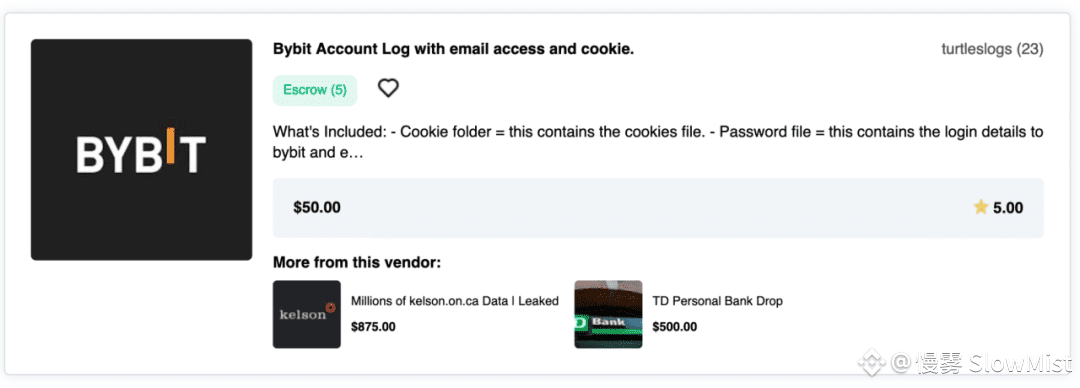Open the Bybit Account Log listing title
Image resolution: width=1080 pixels, height=388 pixels.
tap(453, 49)
